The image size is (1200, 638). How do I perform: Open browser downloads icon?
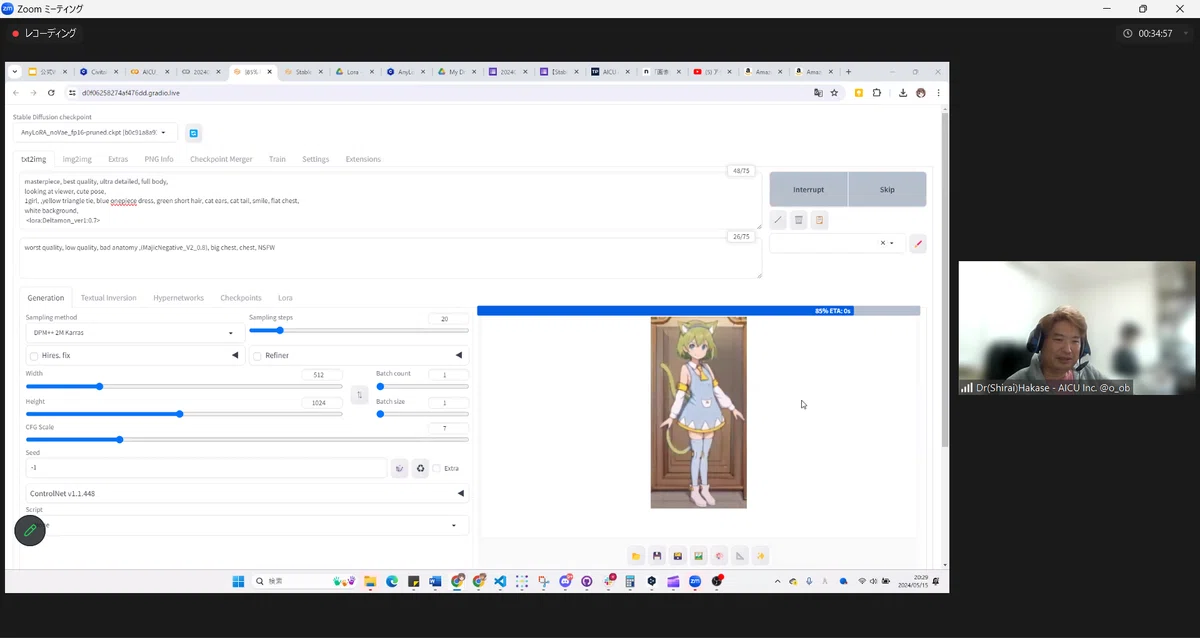903,93
